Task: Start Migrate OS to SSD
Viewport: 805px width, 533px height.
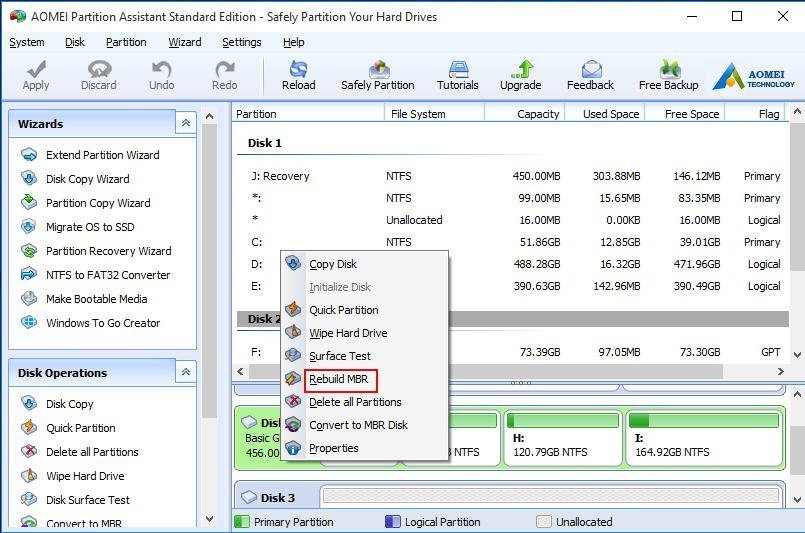Action: click(x=90, y=227)
